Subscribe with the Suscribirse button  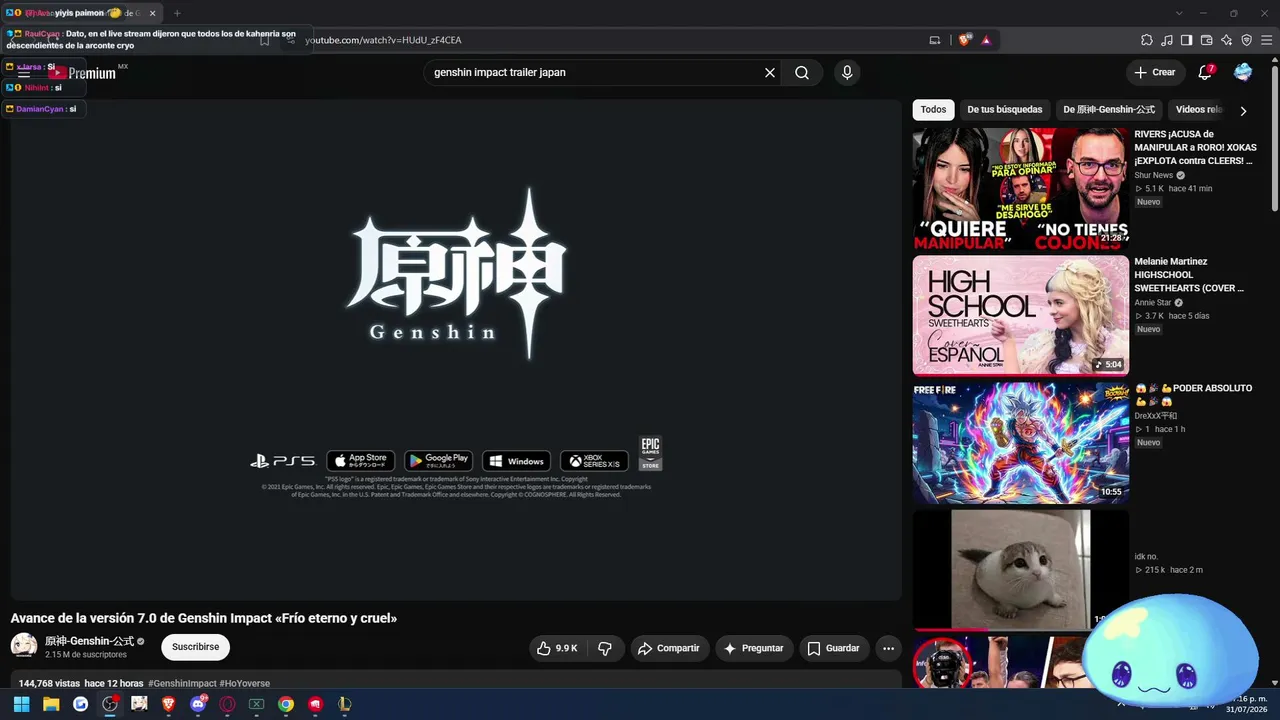pos(195,647)
